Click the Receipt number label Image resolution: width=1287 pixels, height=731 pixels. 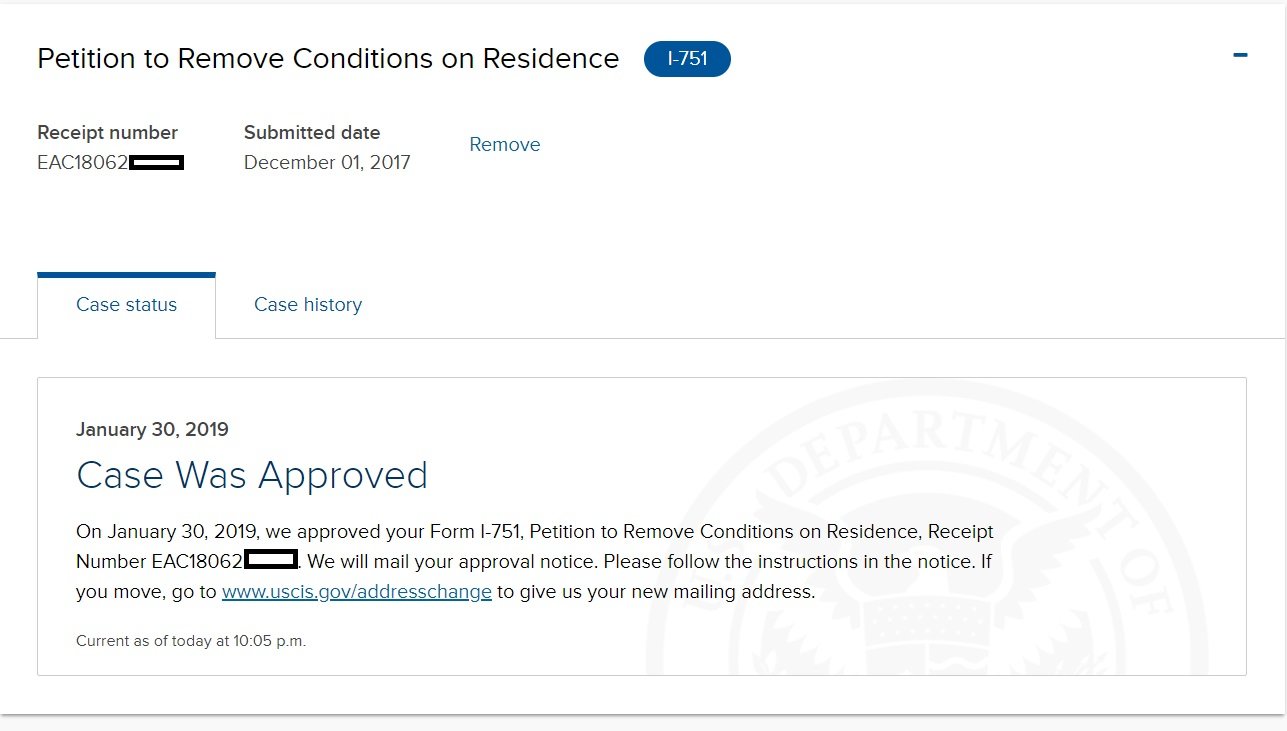(x=107, y=132)
